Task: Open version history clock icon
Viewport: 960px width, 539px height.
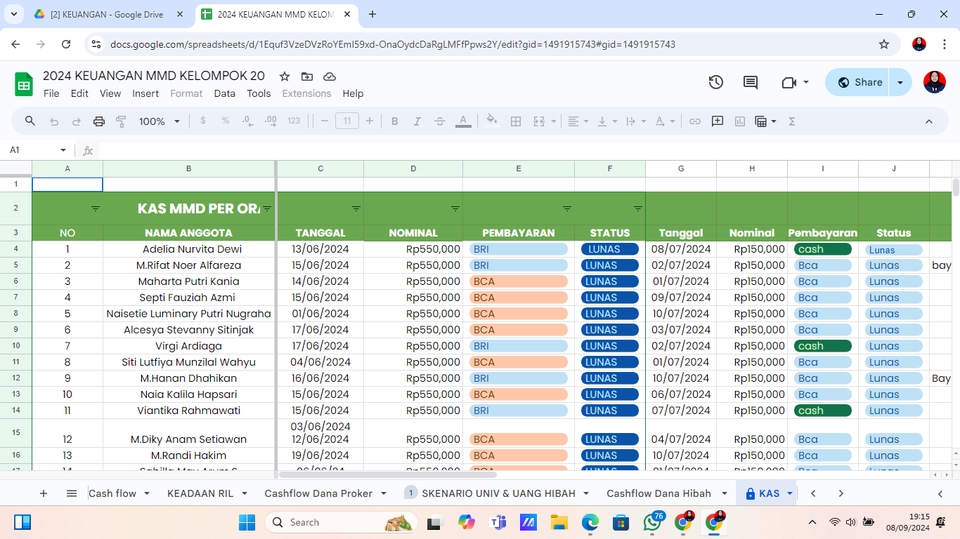Action: pyautogui.click(x=716, y=83)
